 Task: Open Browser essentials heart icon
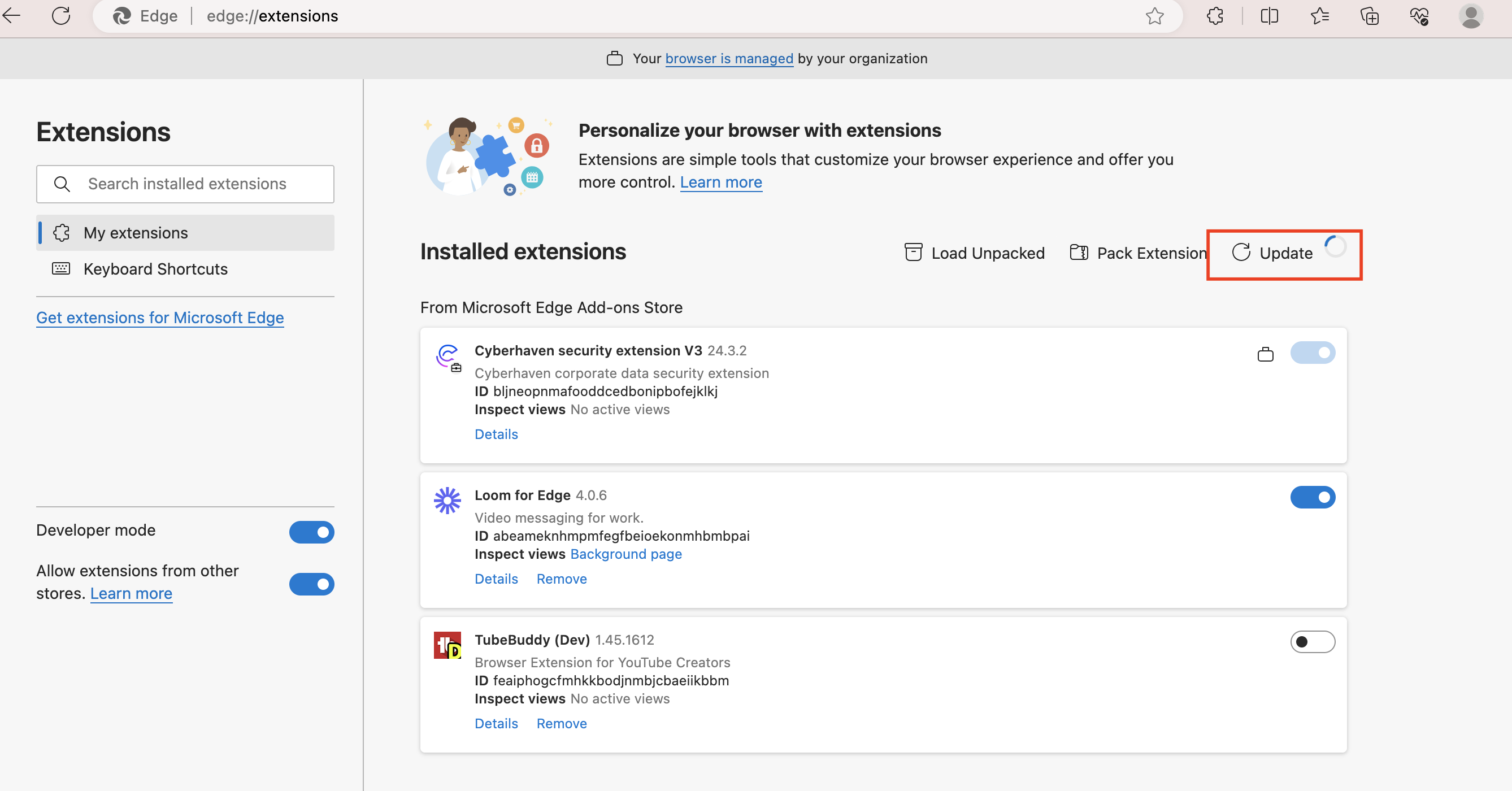point(1419,16)
